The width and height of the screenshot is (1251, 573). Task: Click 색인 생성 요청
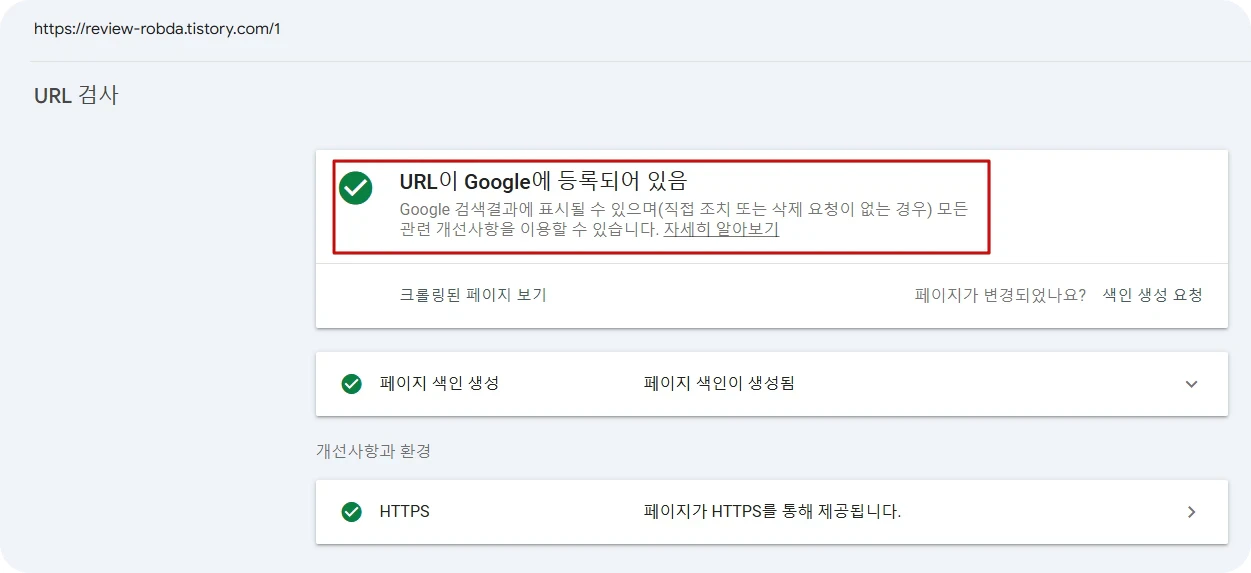click(x=1152, y=295)
